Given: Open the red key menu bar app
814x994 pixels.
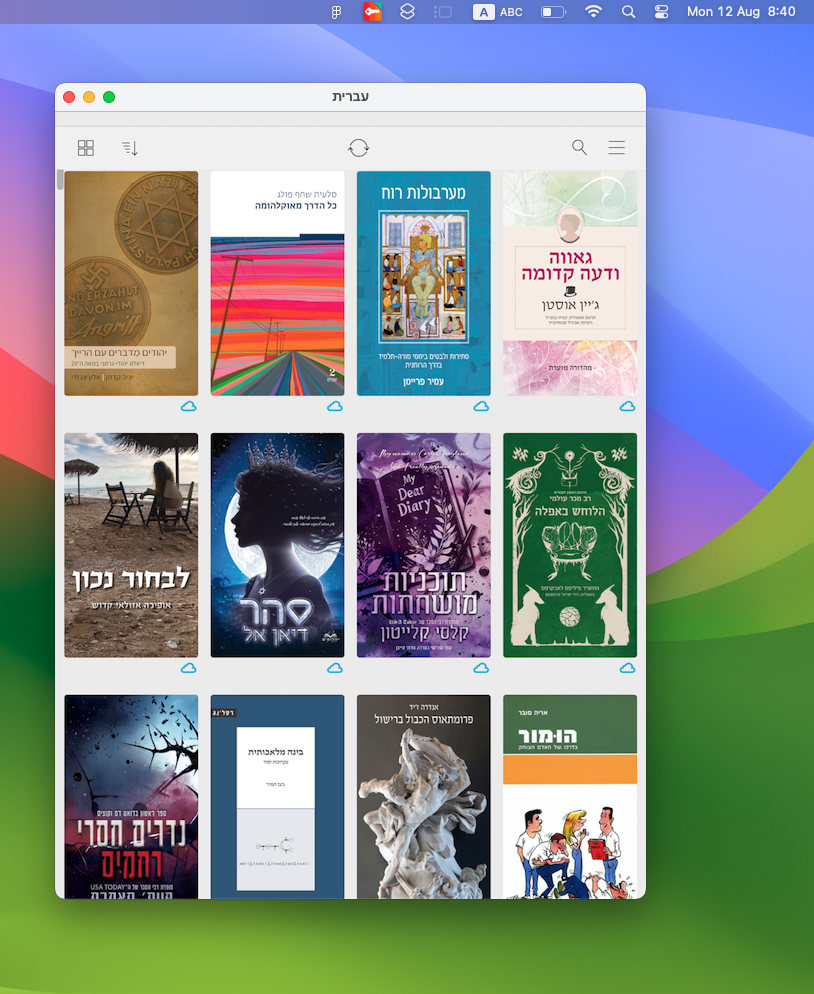Looking at the screenshot, I should point(372,11).
